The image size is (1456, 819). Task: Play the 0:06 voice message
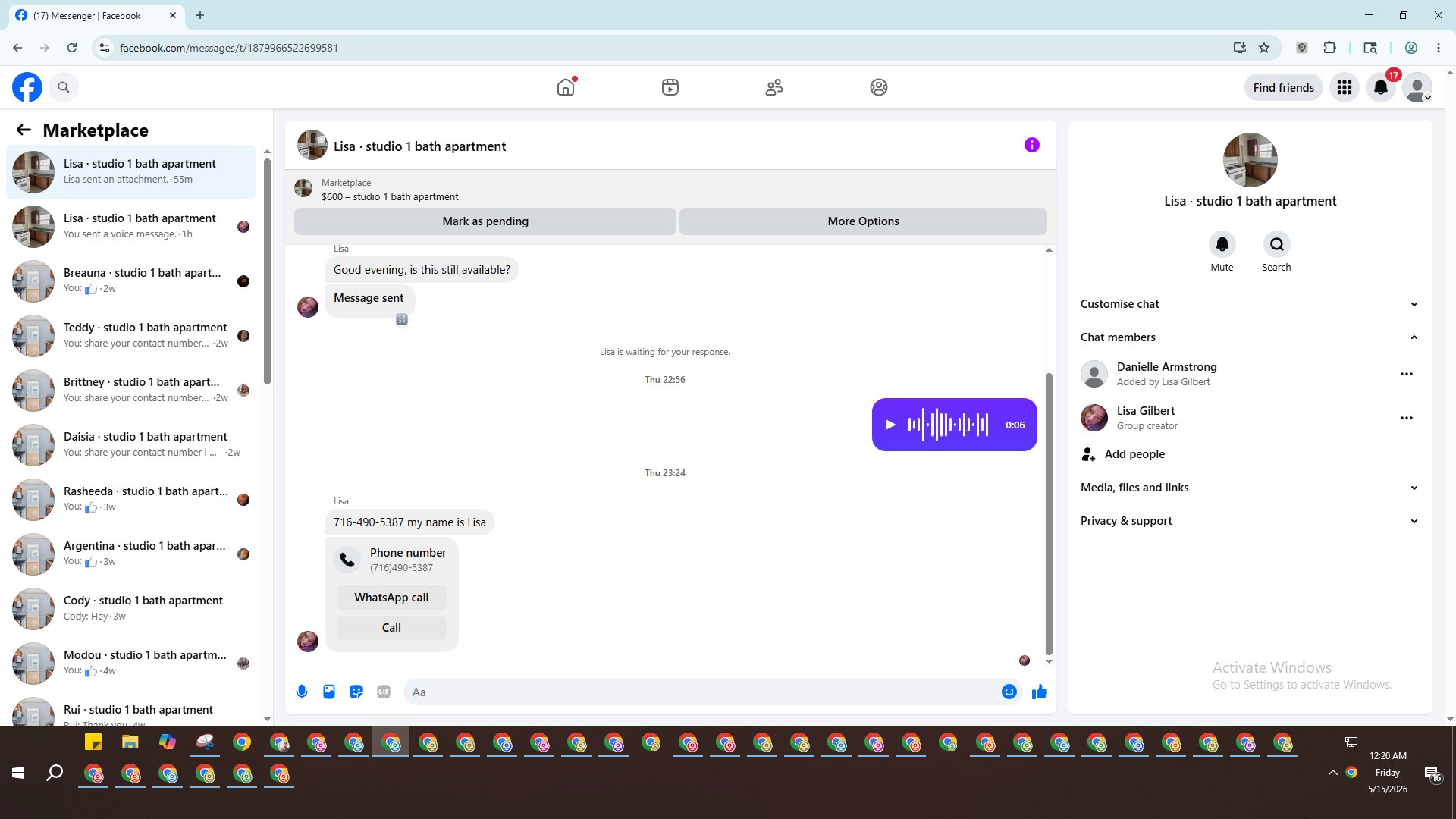891,425
